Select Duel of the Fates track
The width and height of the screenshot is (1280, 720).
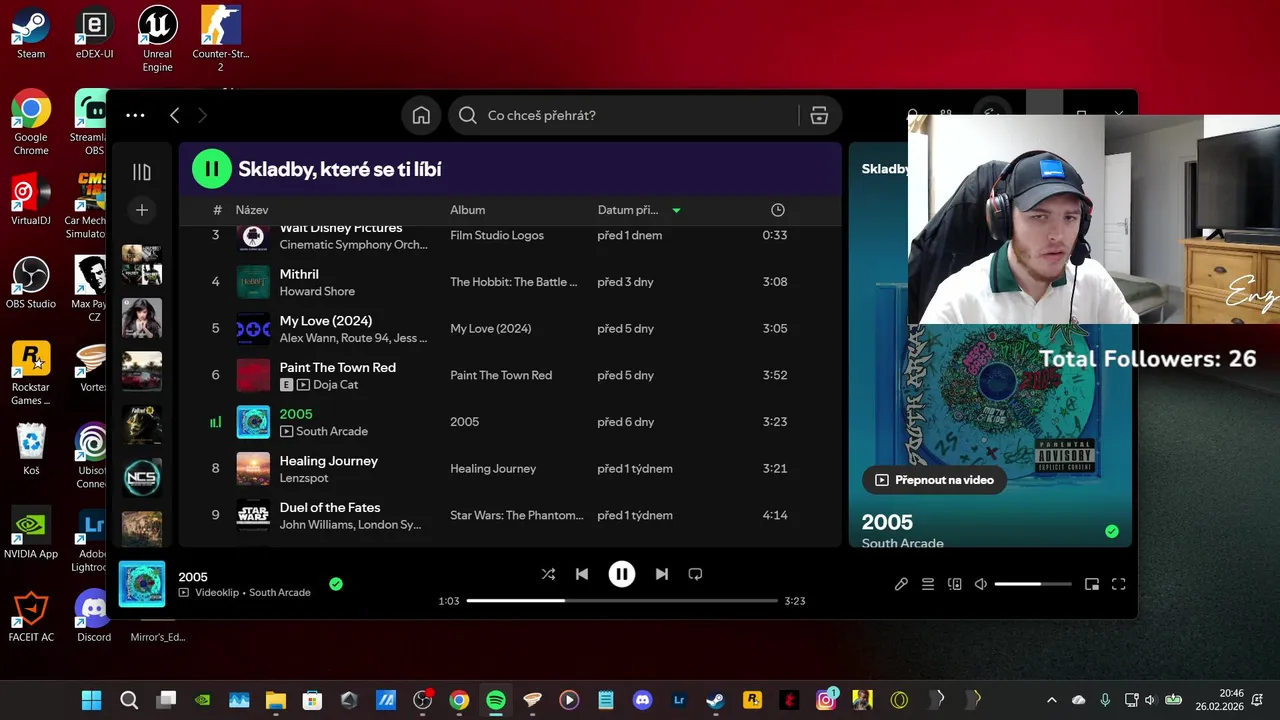click(330, 508)
